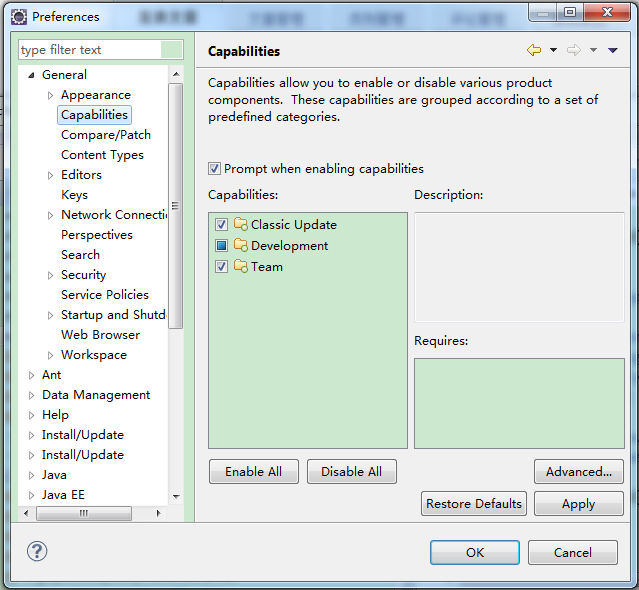Select Capabilities in the preferences tree
This screenshot has height=590, width=639.
click(x=95, y=115)
